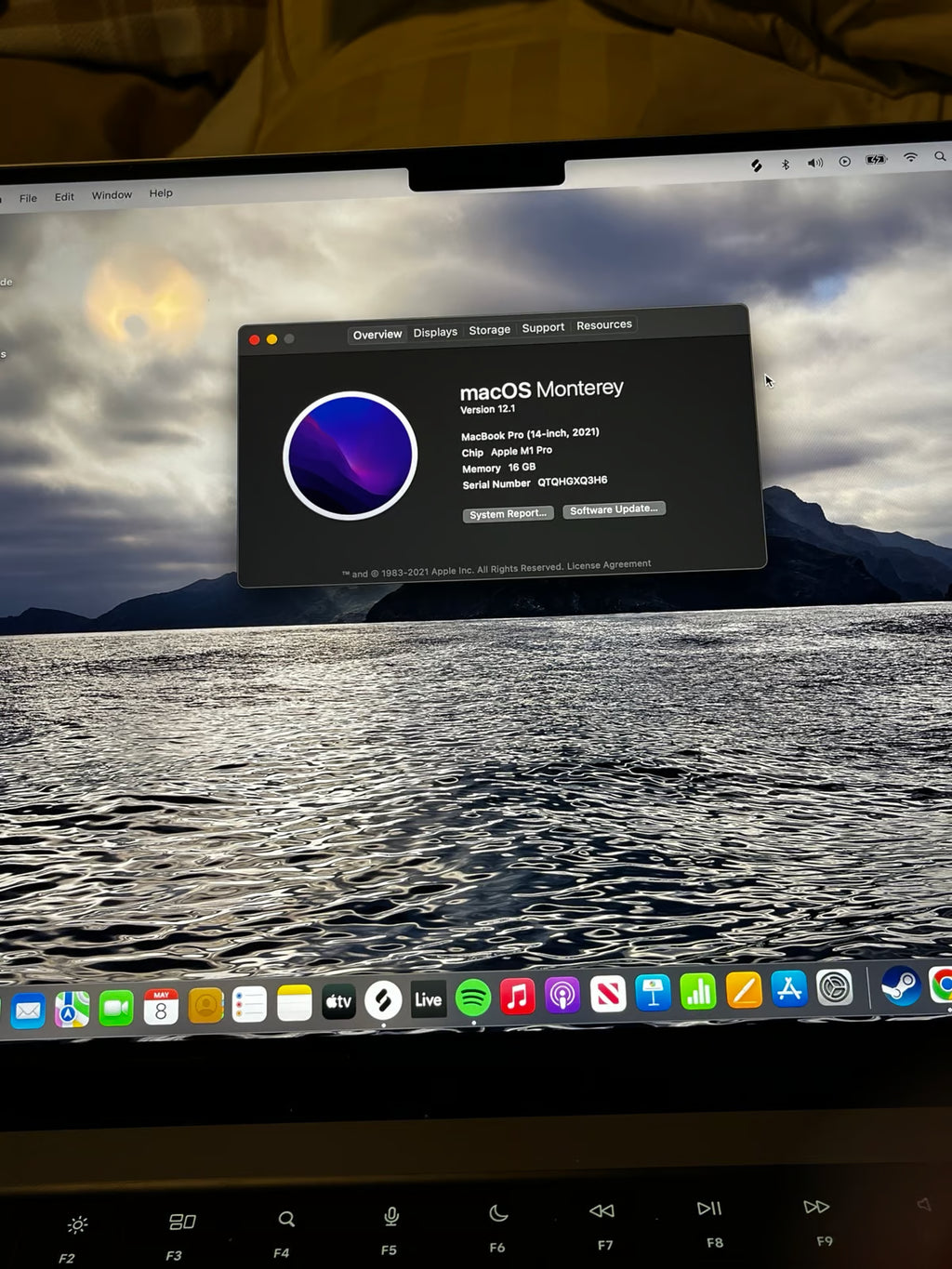Image resolution: width=952 pixels, height=1269 pixels.
Task: Open the Window menu
Action: [111, 194]
